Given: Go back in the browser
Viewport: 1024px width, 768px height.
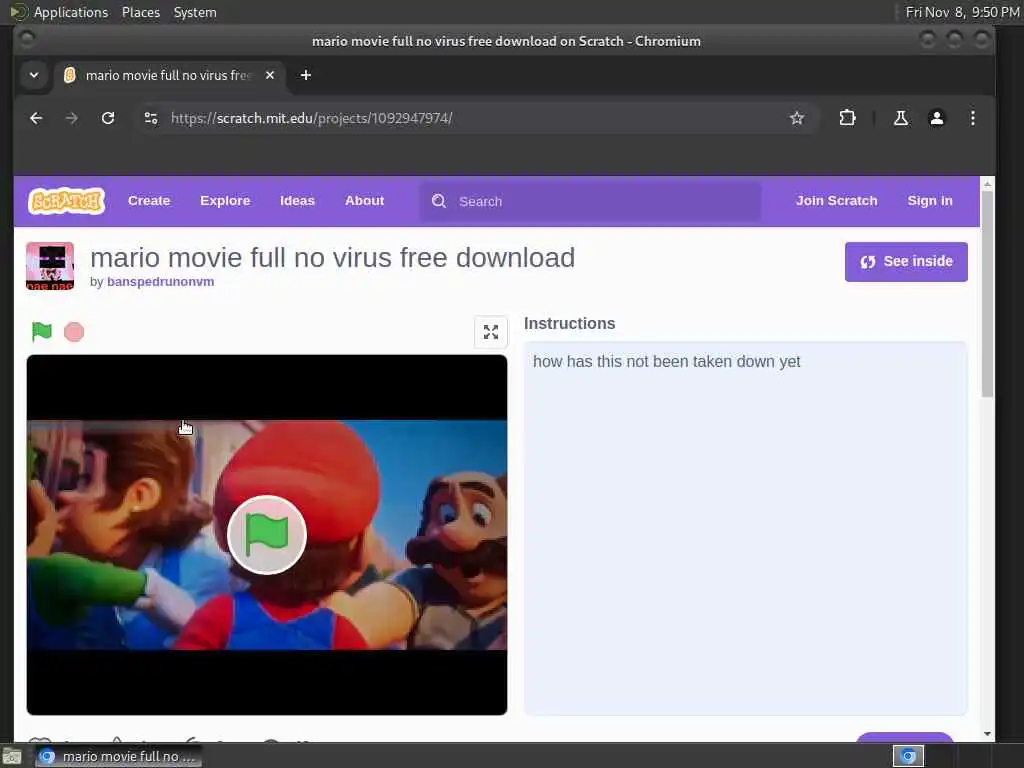Looking at the screenshot, I should coord(36,118).
